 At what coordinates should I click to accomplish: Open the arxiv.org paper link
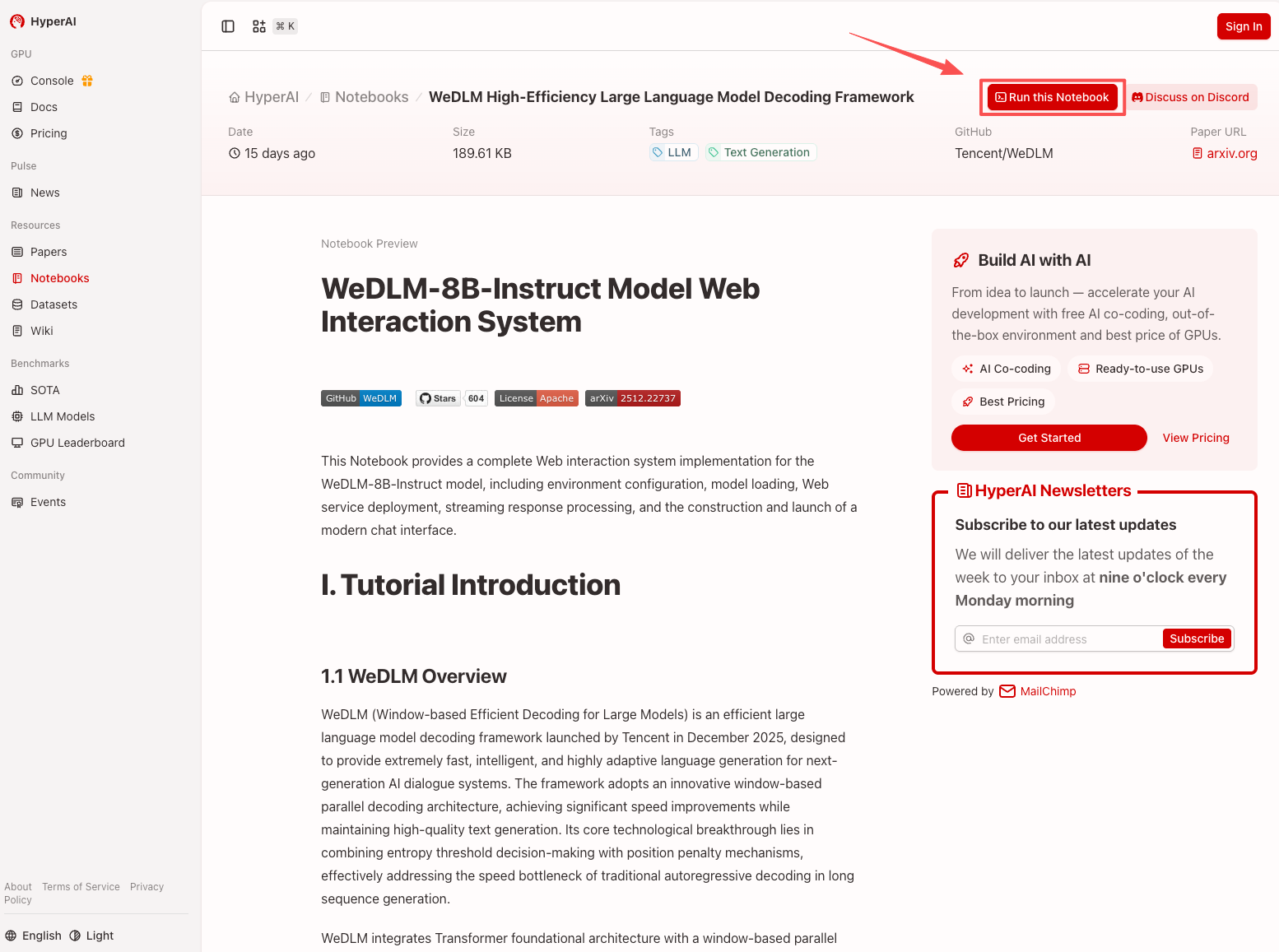pyautogui.click(x=1225, y=153)
